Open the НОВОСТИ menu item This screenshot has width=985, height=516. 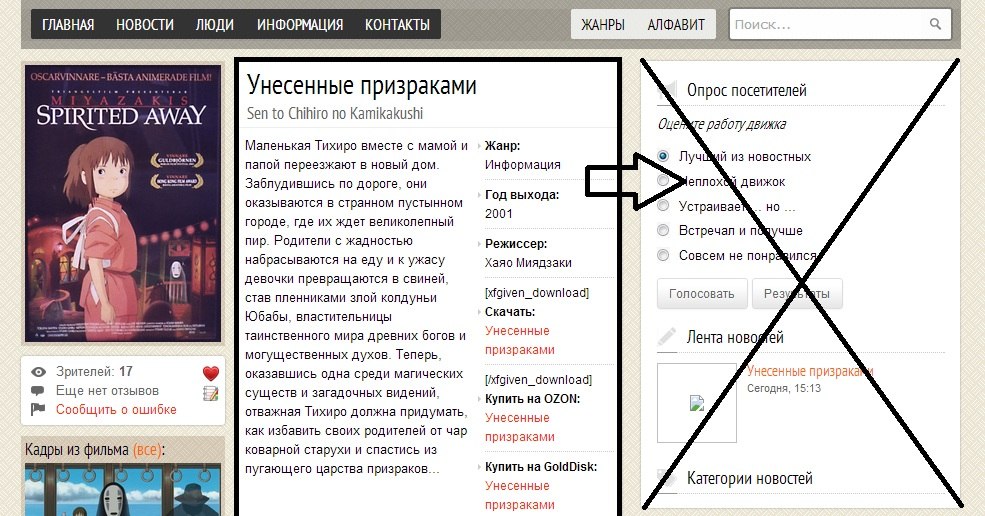[x=144, y=25]
